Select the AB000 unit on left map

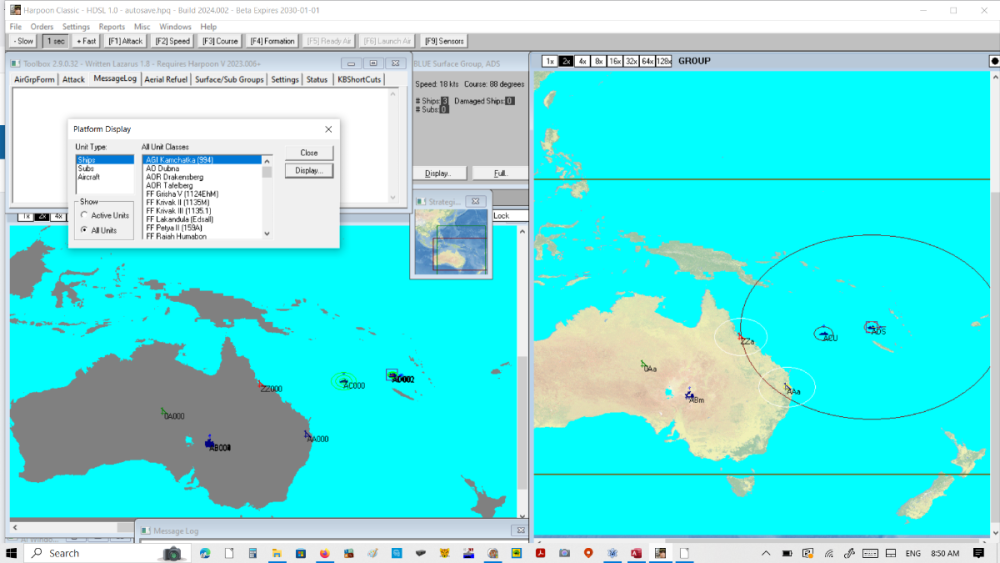pyautogui.click(x=210, y=442)
